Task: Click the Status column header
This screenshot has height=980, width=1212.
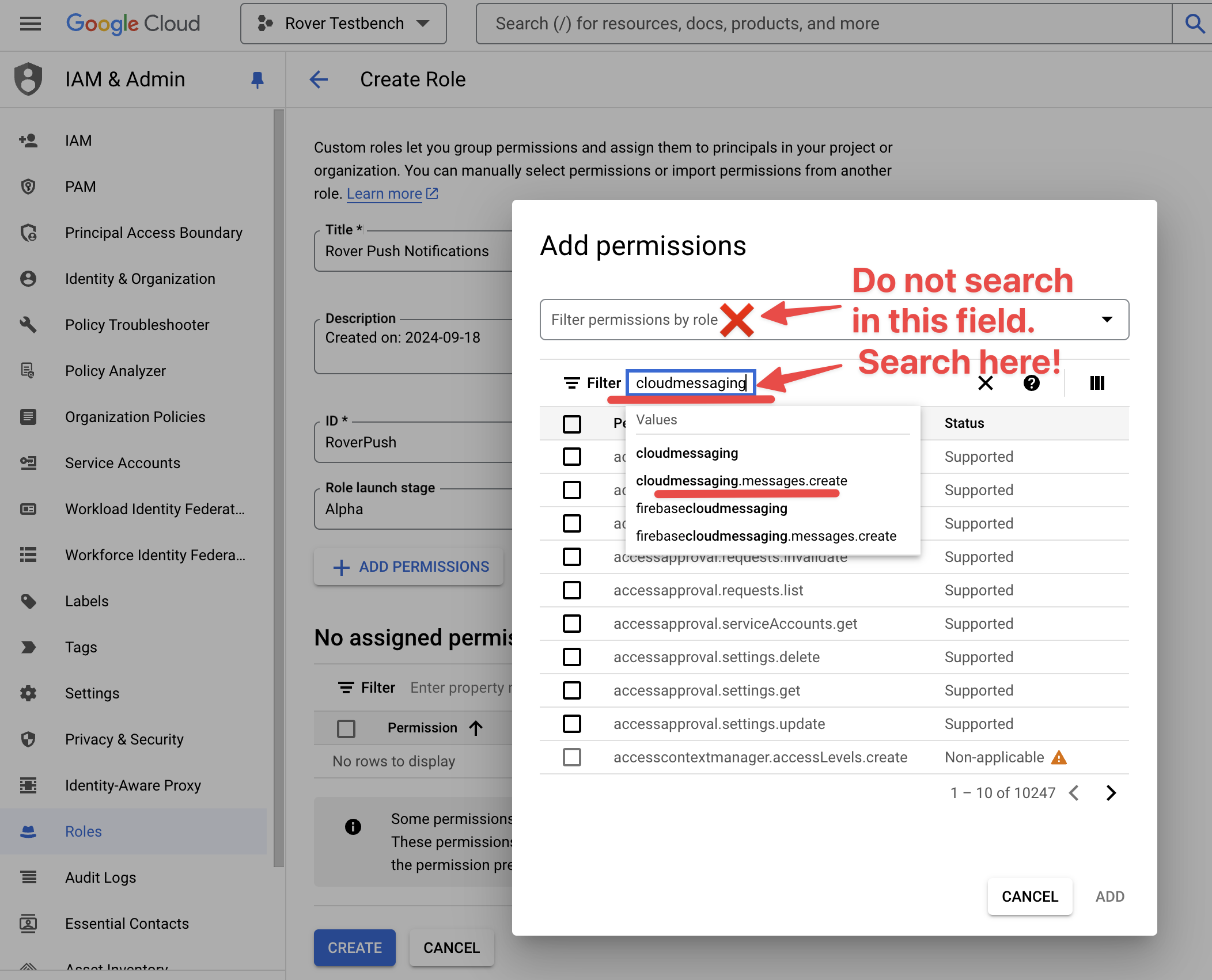Action: [964, 423]
